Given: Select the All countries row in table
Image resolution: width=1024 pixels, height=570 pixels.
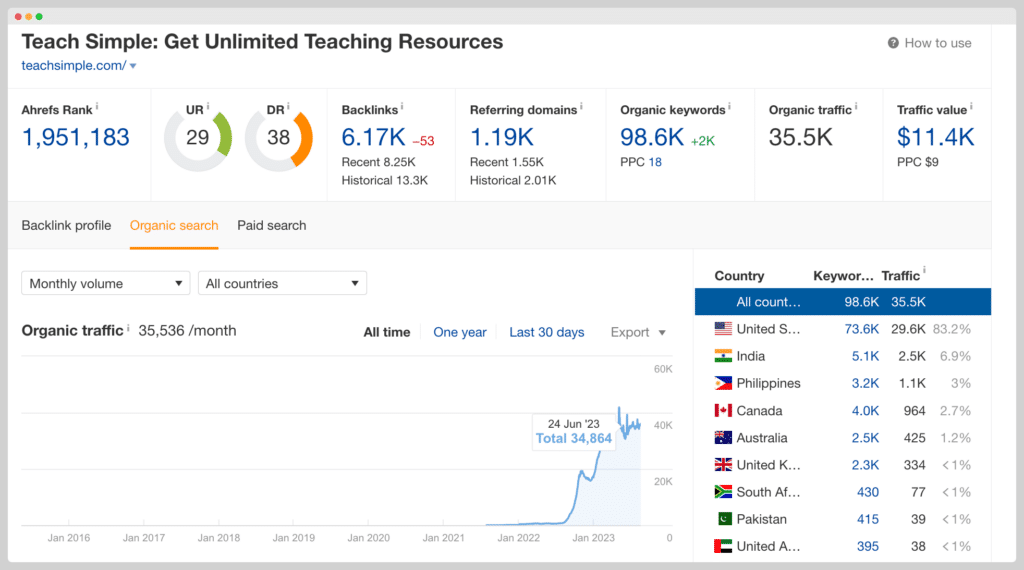Looking at the screenshot, I should pos(842,302).
